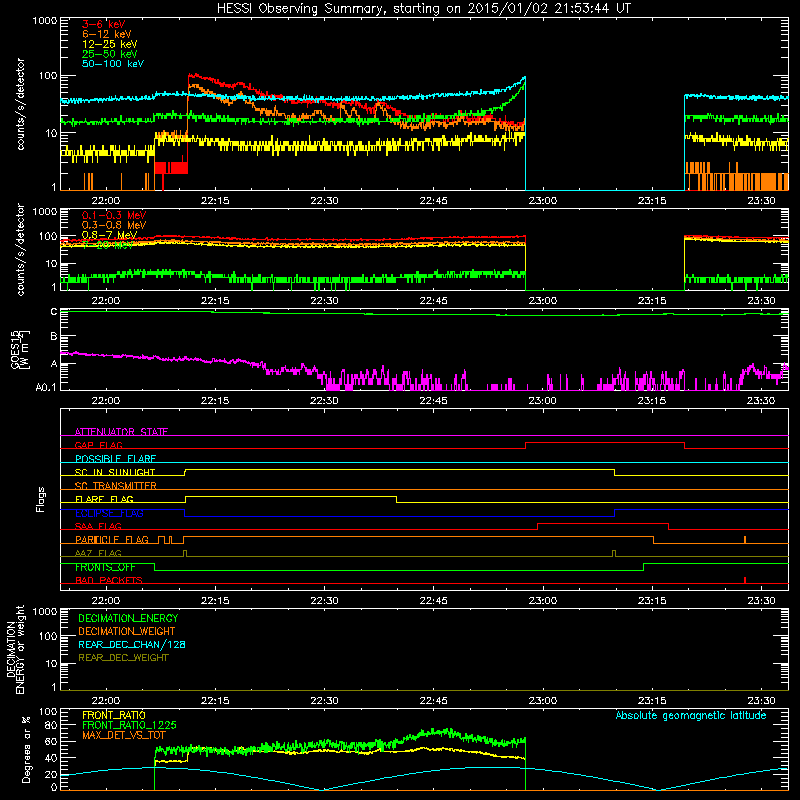Select the ATTENUATOR_STATE flag label

[121, 432]
